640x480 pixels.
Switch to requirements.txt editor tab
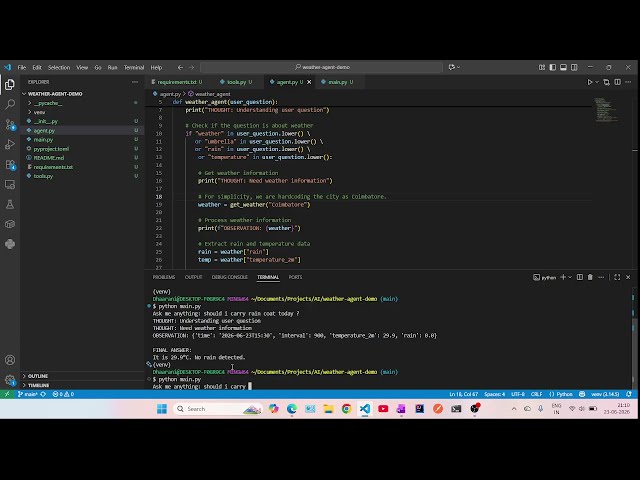tap(177, 82)
